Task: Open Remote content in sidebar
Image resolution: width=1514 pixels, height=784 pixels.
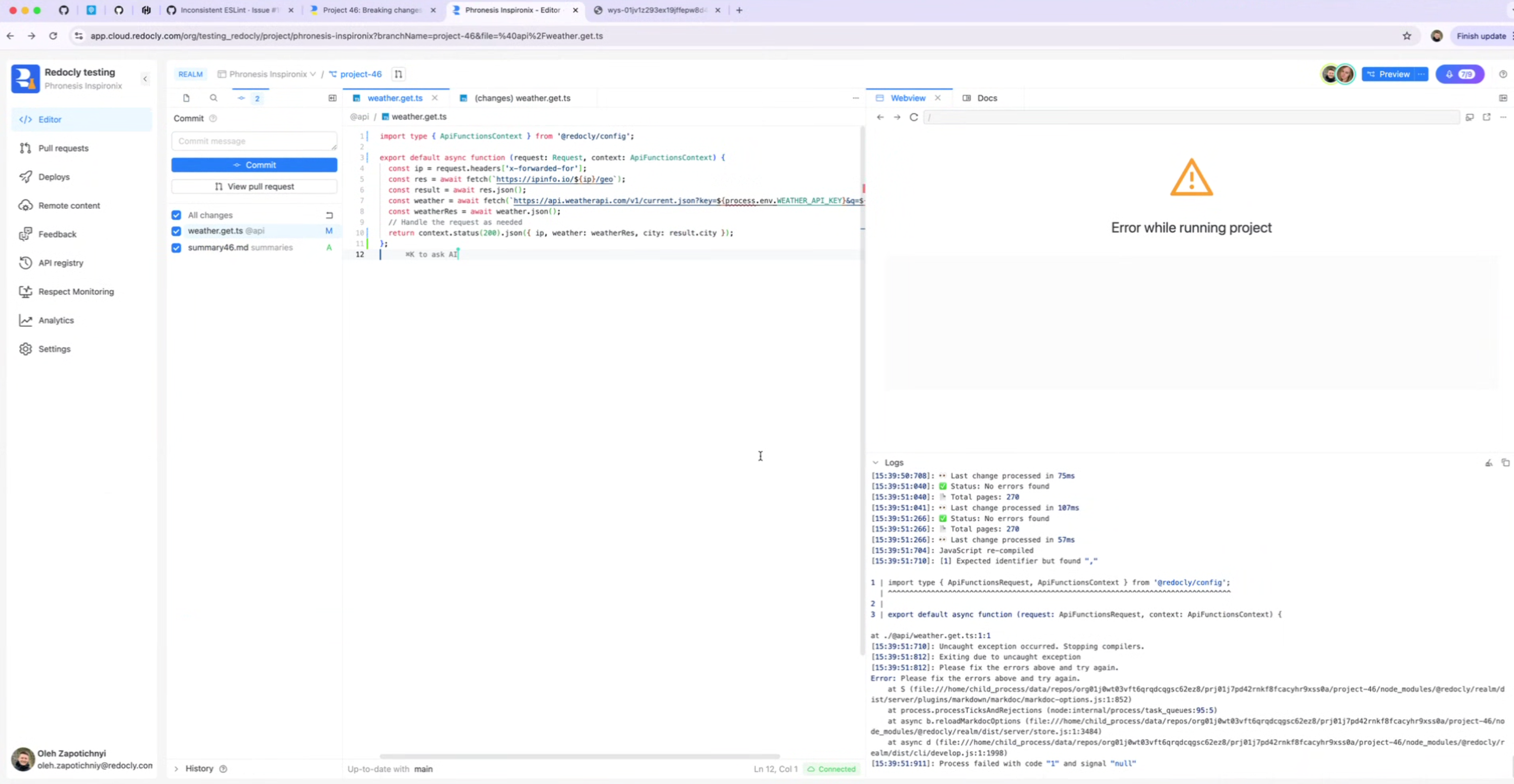Action: 81,206
